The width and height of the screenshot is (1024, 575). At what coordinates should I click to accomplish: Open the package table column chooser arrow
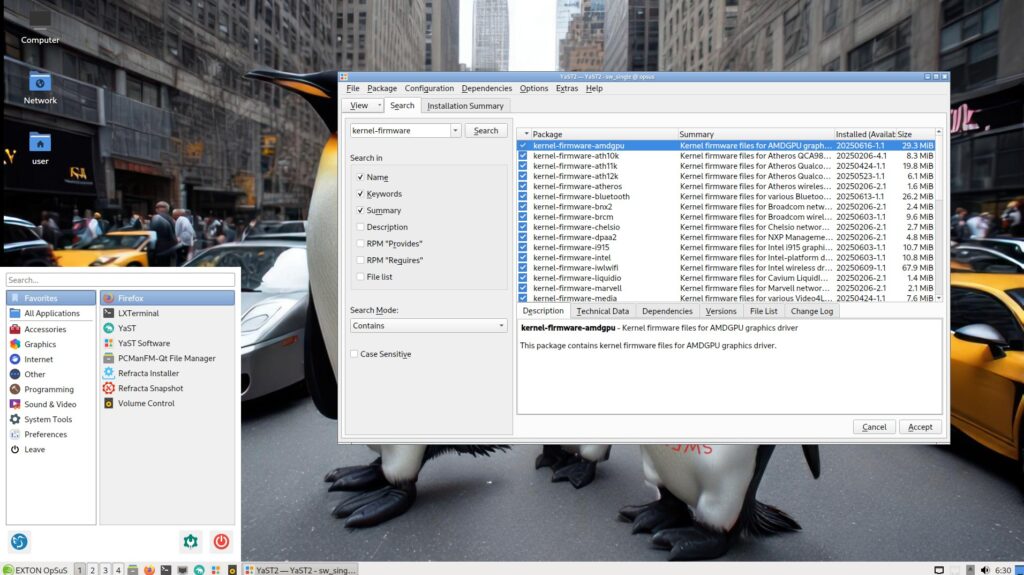point(526,134)
